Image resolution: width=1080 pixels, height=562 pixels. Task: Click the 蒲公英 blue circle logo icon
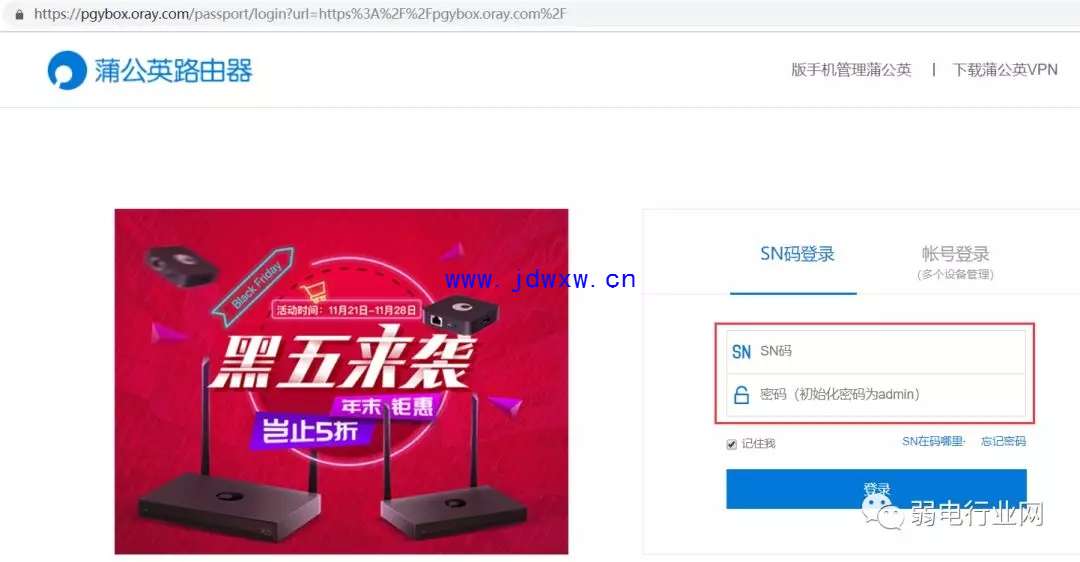point(67,70)
